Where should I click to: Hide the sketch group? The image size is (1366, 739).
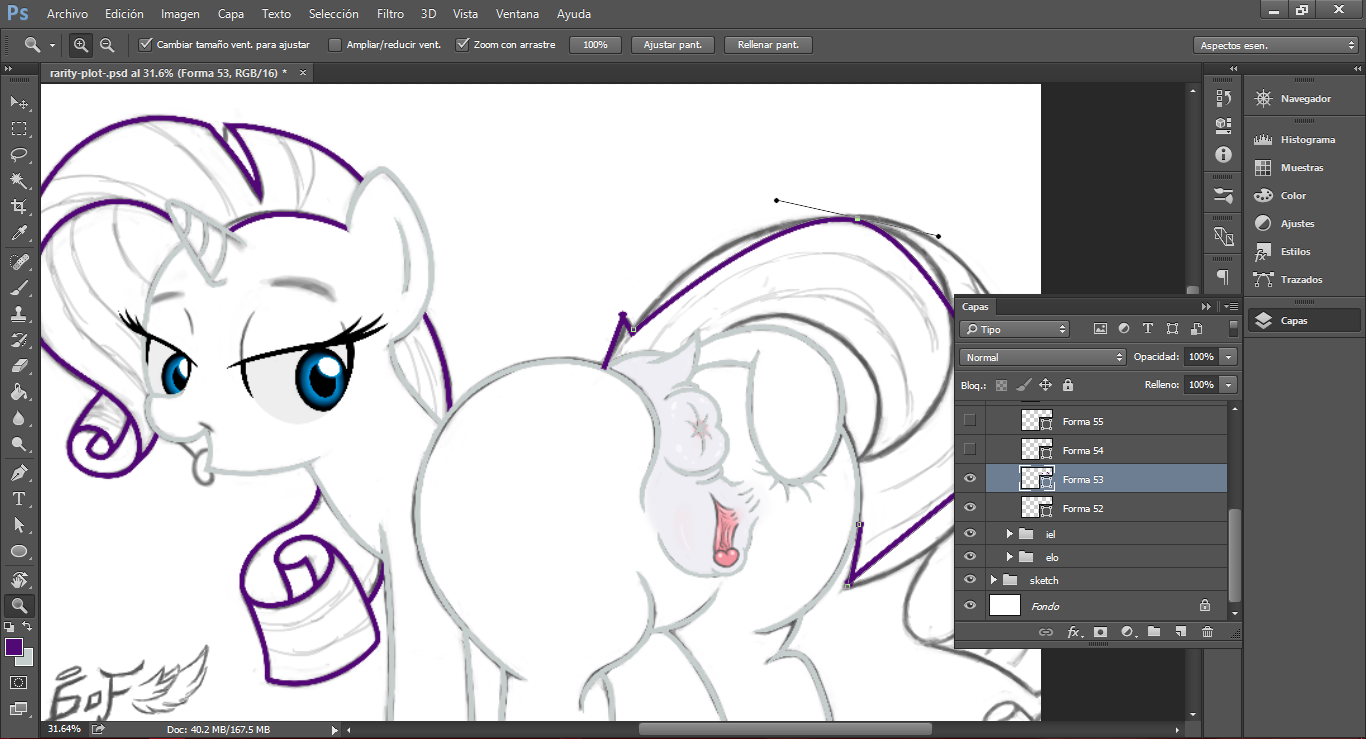pyautogui.click(x=969, y=580)
